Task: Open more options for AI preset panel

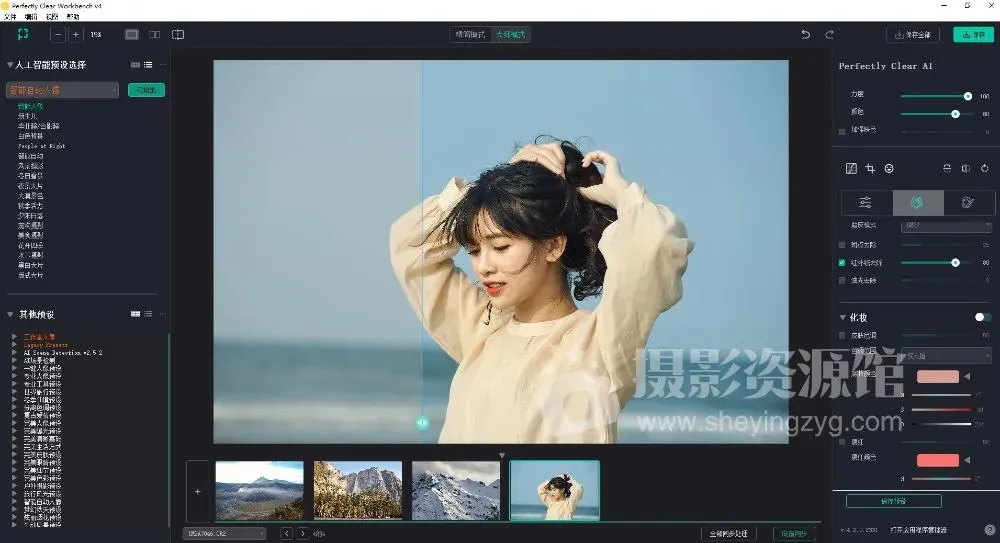Action: 163,65
